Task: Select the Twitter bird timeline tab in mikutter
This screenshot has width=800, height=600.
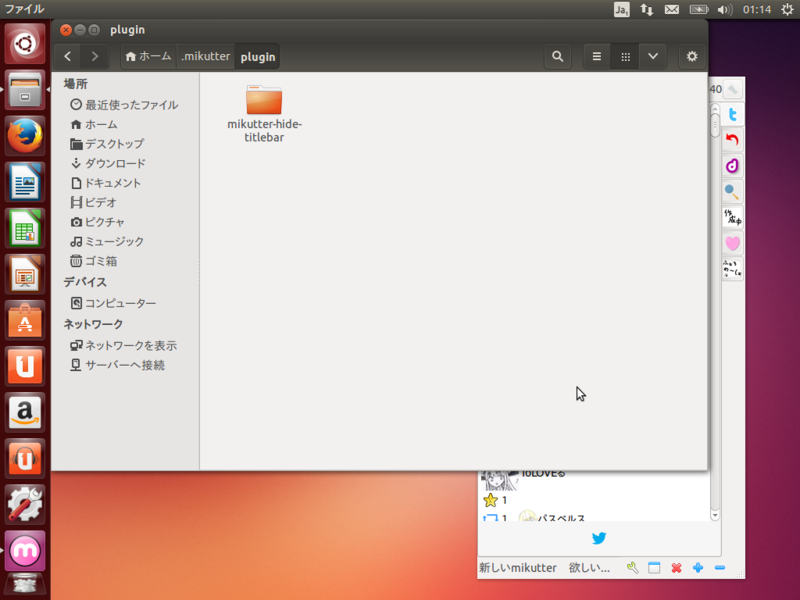Action: tap(732, 112)
